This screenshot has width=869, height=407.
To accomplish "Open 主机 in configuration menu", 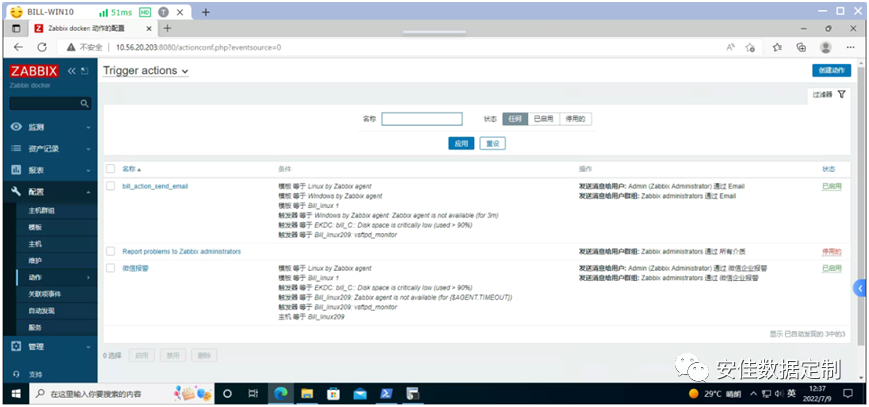I will (x=35, y=244).
